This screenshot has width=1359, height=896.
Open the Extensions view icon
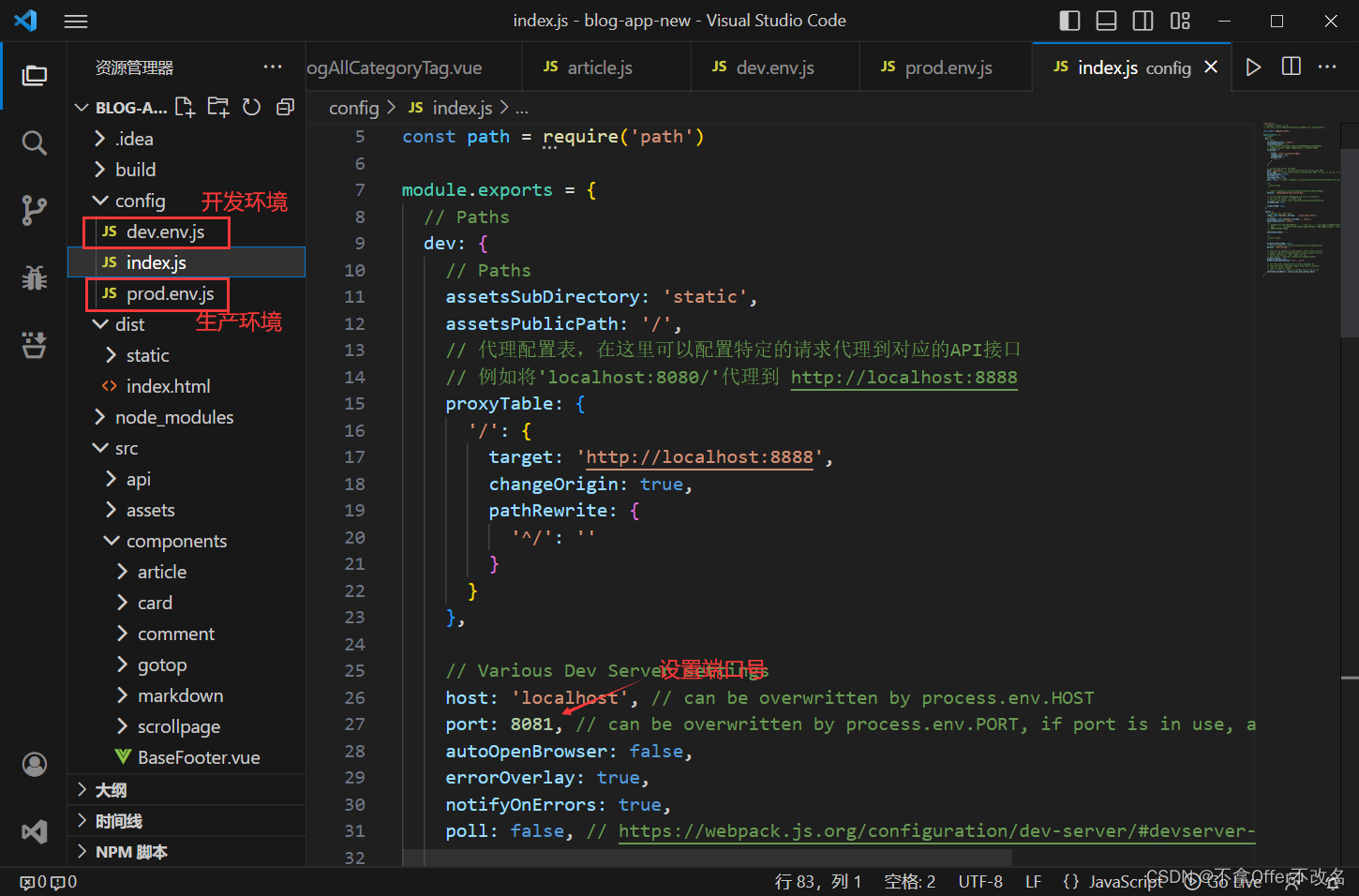pyautogui.click(x=35, y=345)
